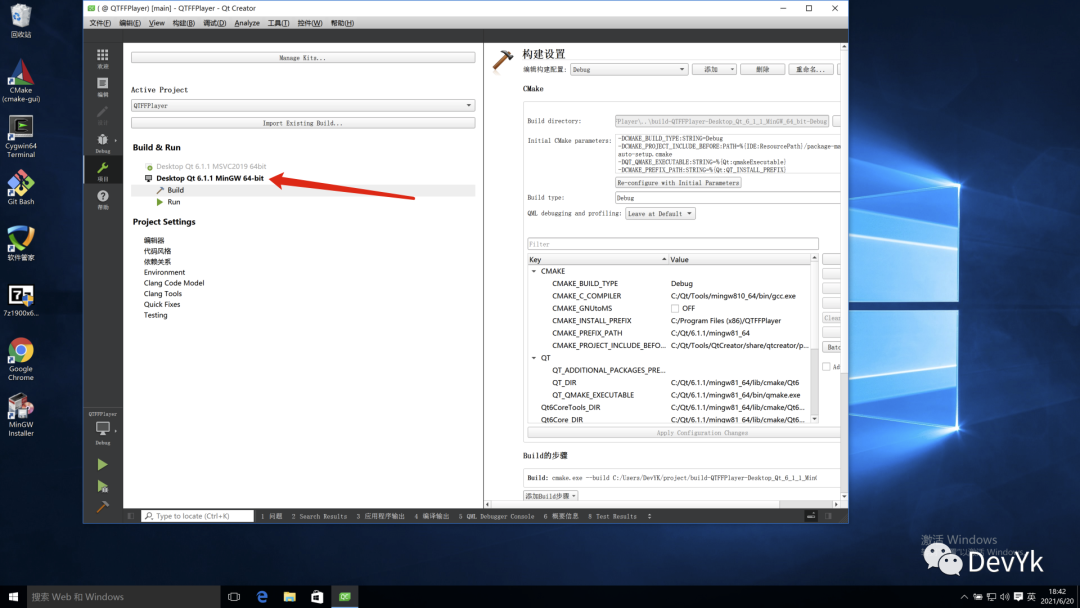Click the 7z1900 installer desktop icon
1080x608 pixels.
tap(21, 300)
